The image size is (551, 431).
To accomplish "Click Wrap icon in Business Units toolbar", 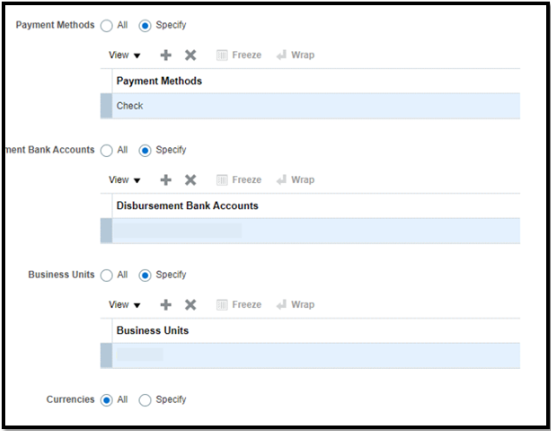I will pyautogui.click(x=281, y=305).
